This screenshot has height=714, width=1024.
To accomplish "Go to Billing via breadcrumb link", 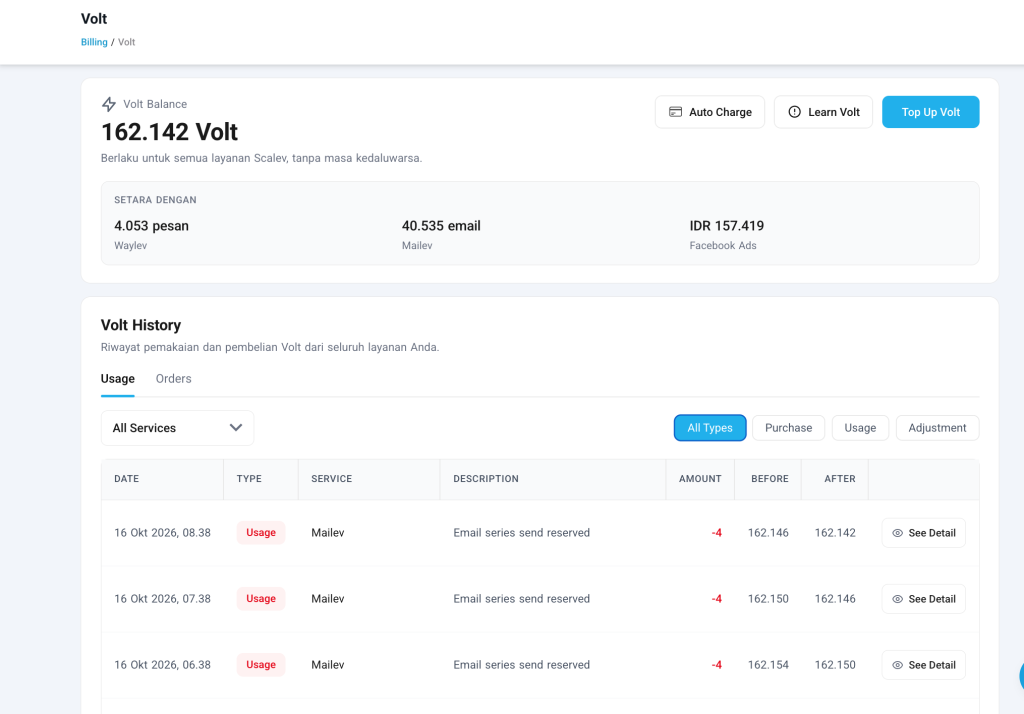I will [x=94, y=42].
